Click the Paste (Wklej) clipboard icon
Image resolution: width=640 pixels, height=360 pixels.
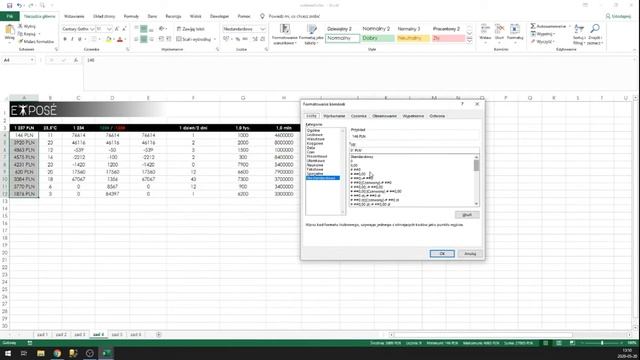coord(9,30)
